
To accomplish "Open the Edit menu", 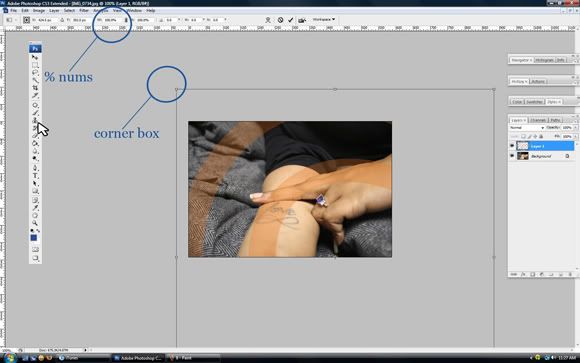I will click(25, 11).
